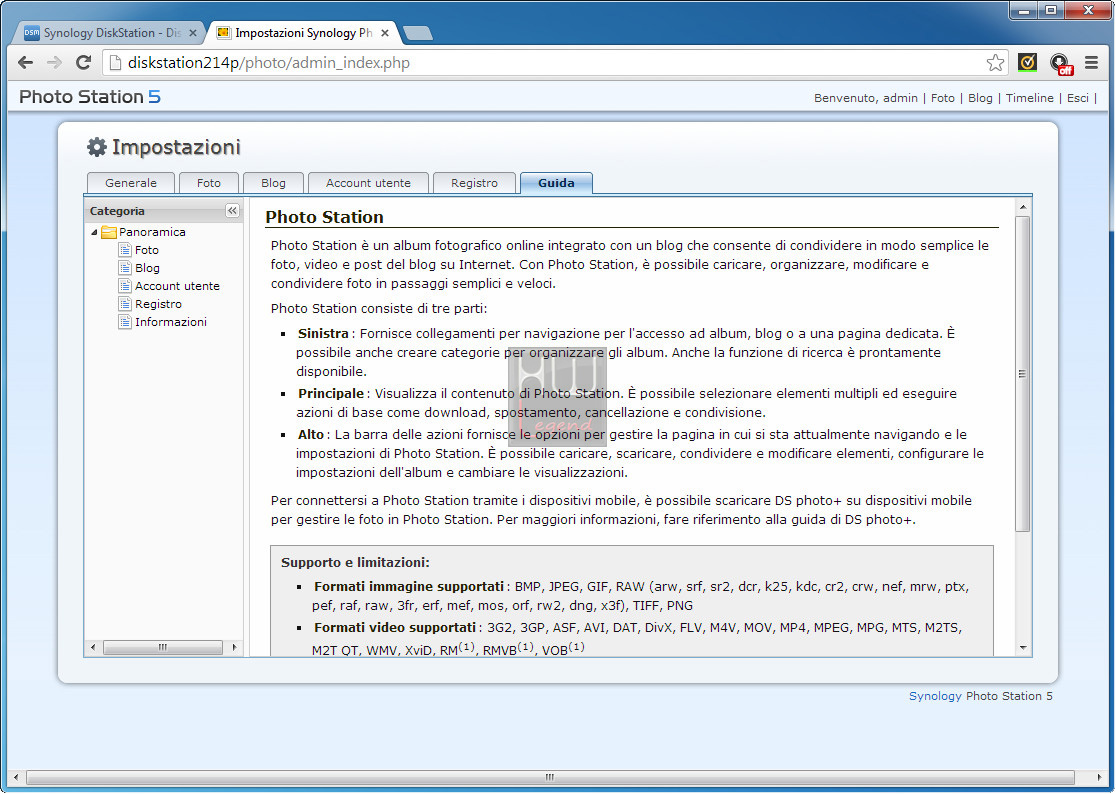Collapse the Categoria panel with double-chevron
Image resolution: width=1116 pixels, height=794 pixels.
[x=232, y=211]
